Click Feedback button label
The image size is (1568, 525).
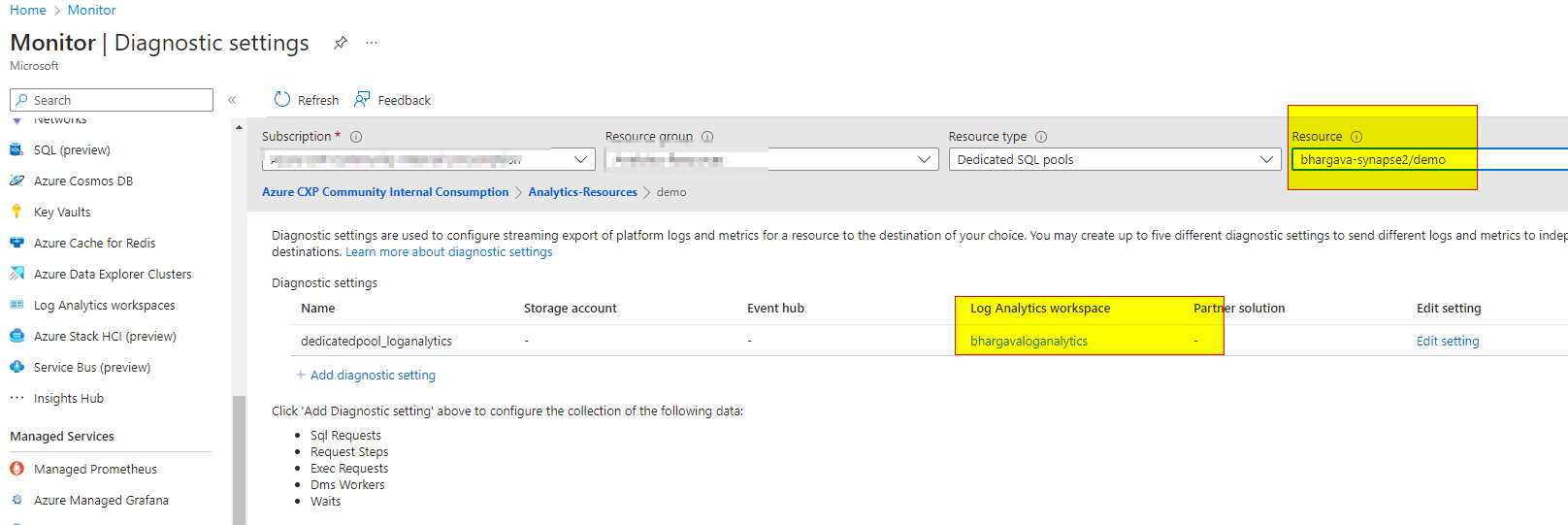(x=405, y=100)
